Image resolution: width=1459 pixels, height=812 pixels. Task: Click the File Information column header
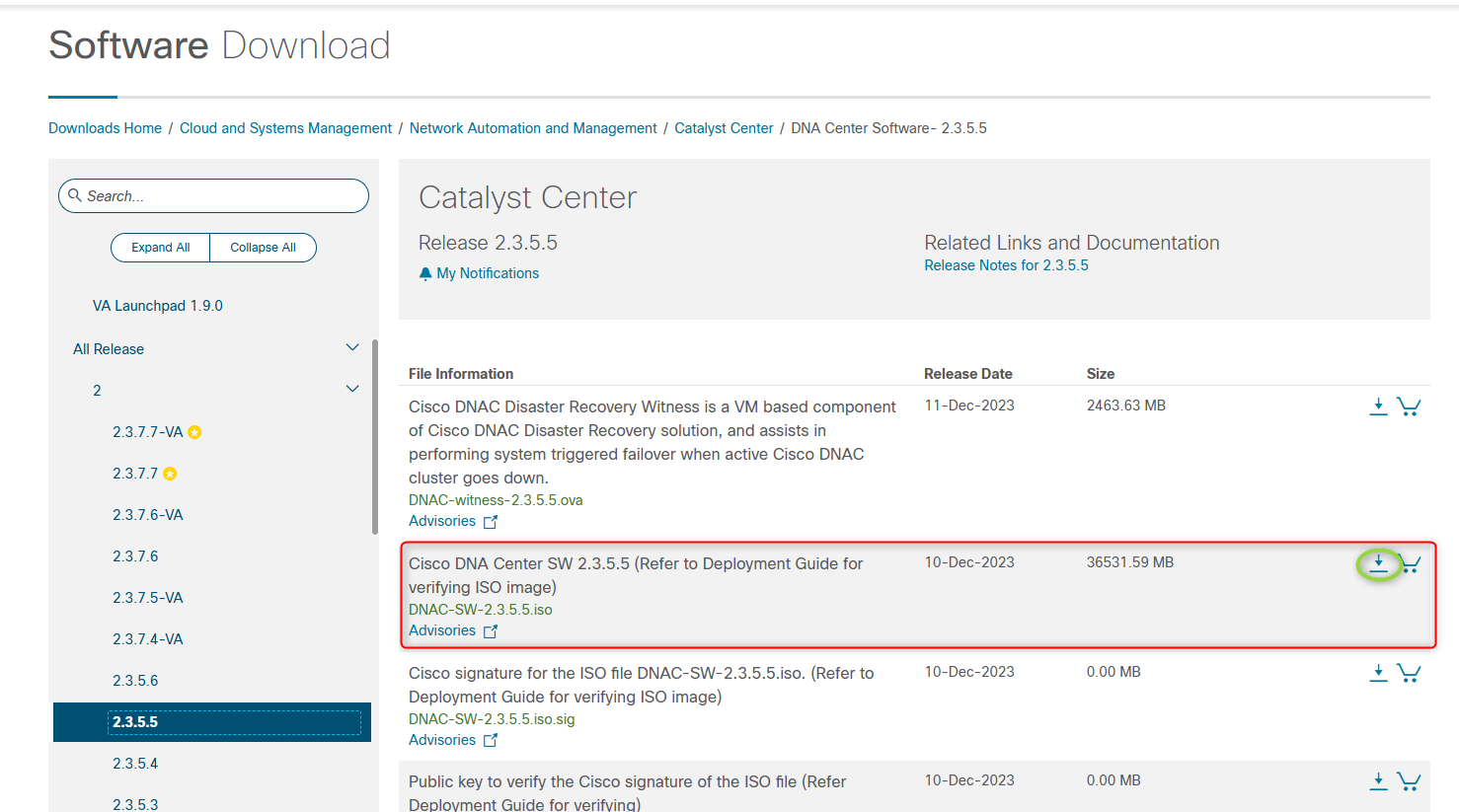click(x=461, y=374)
